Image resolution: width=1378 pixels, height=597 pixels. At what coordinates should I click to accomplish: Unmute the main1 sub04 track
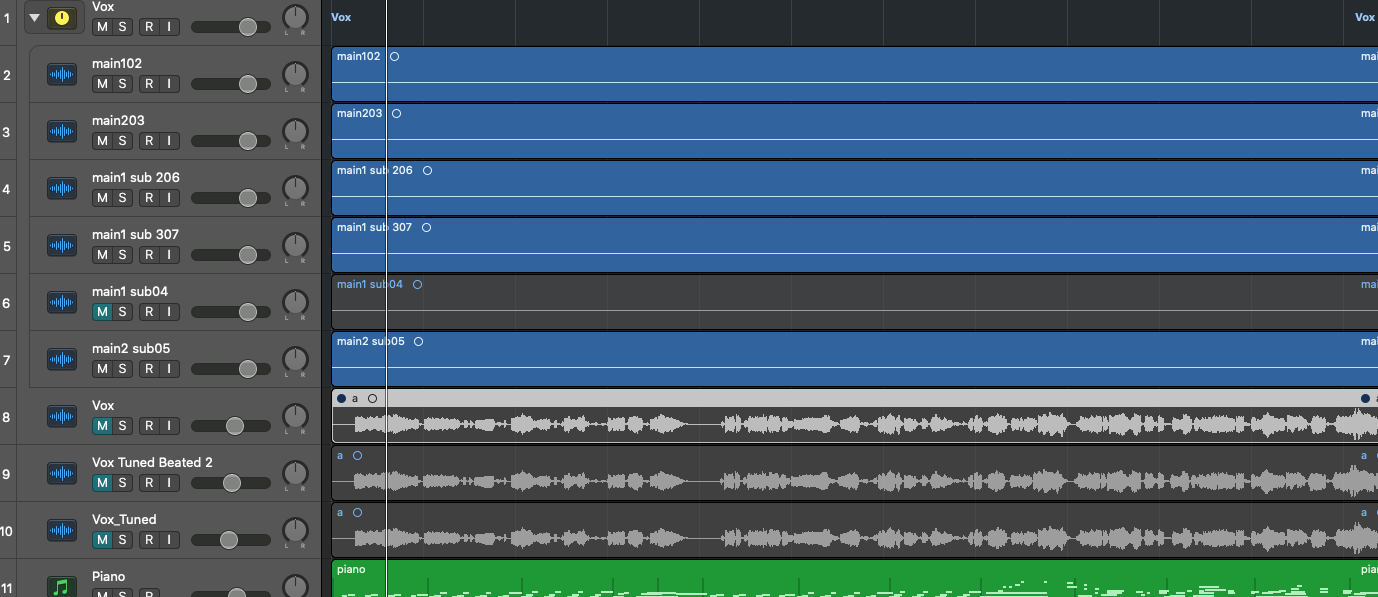pos(101,312)
